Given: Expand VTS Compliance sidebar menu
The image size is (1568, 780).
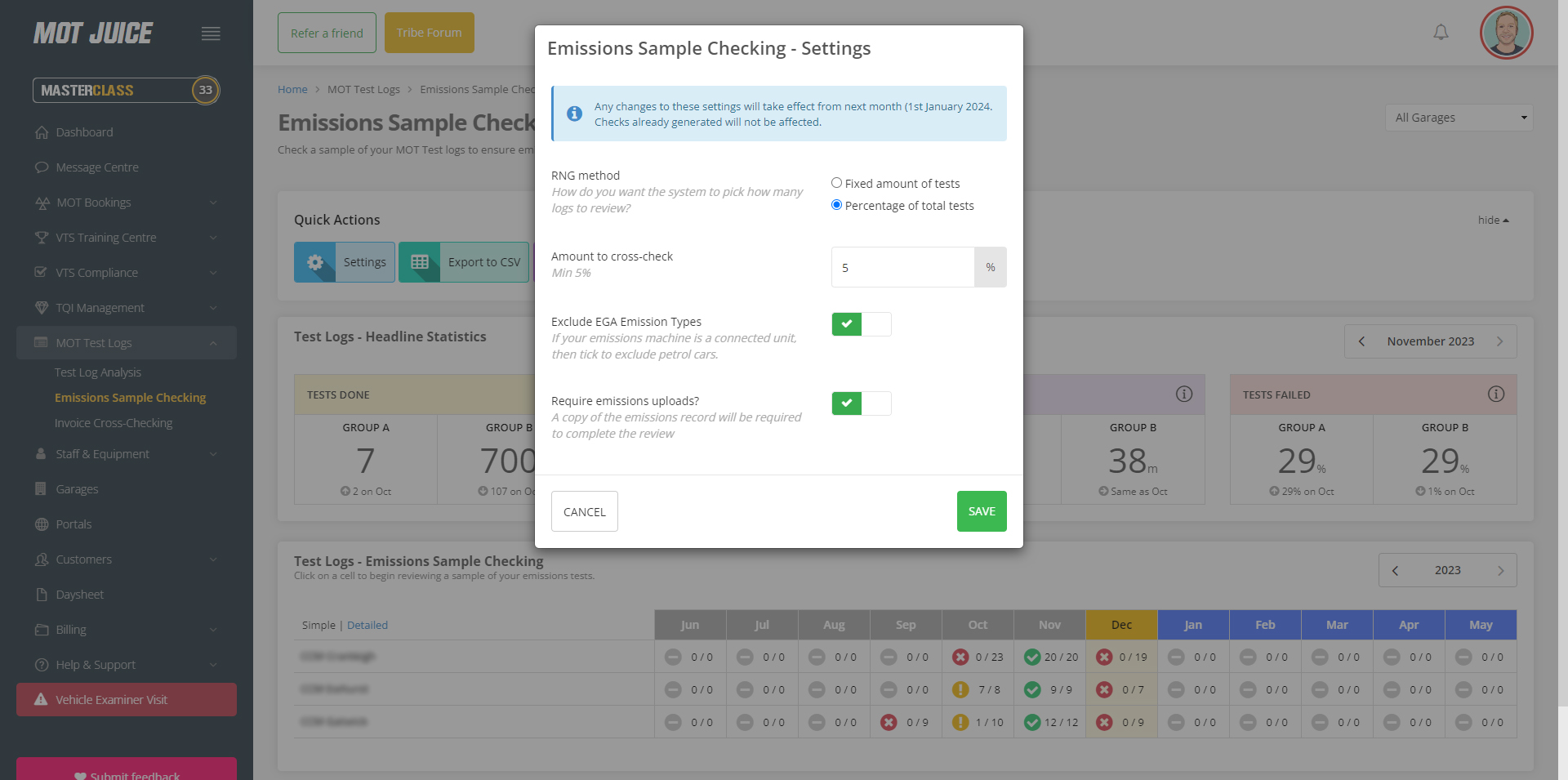Looking at the screenshot, I should coord(127,273).
